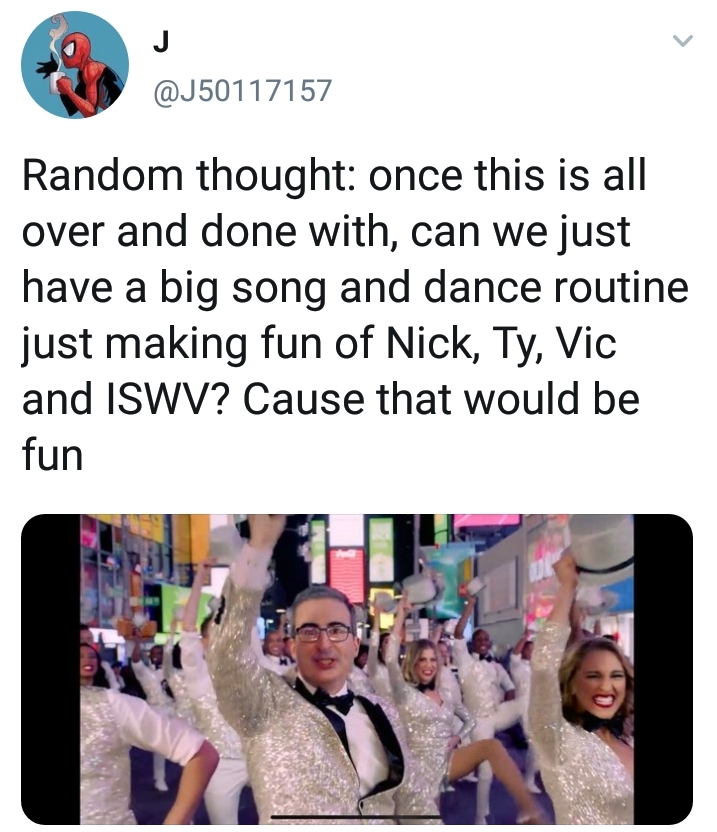717x832 pixels.
Task: Click the right black letterbox bar
Action: [x=663, y=669]
